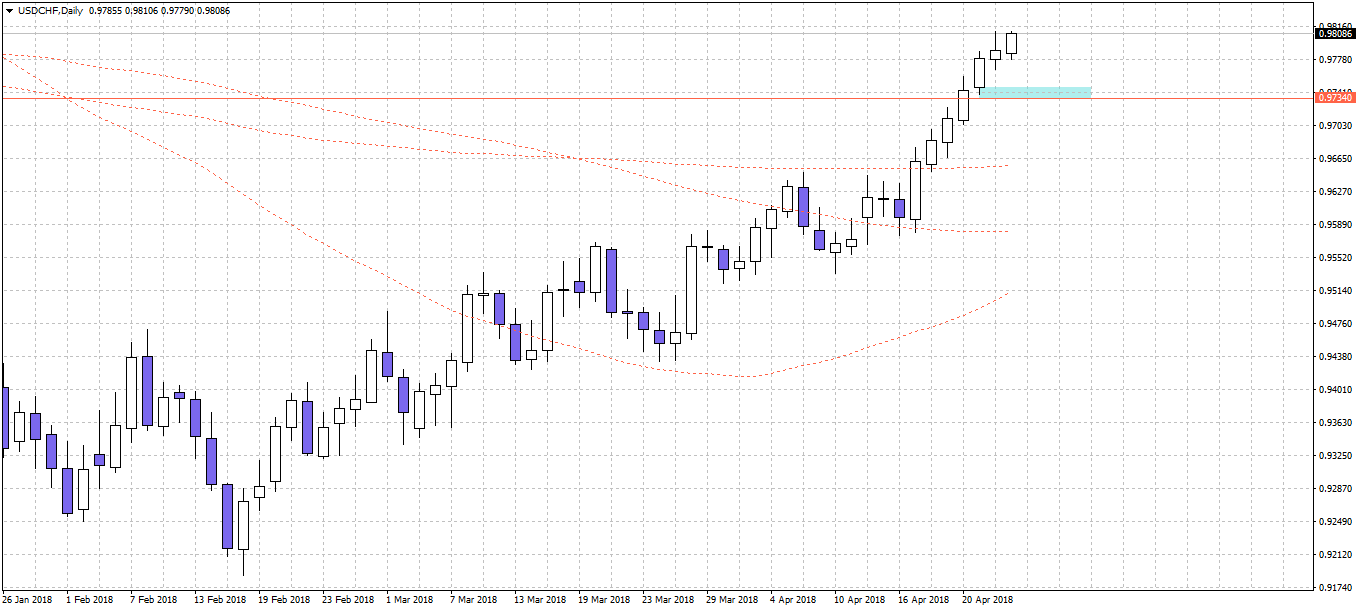The image size is (1356, 611).
Task: Click the 13 Mar 2018 date label
Action: (x=540, y=600)
